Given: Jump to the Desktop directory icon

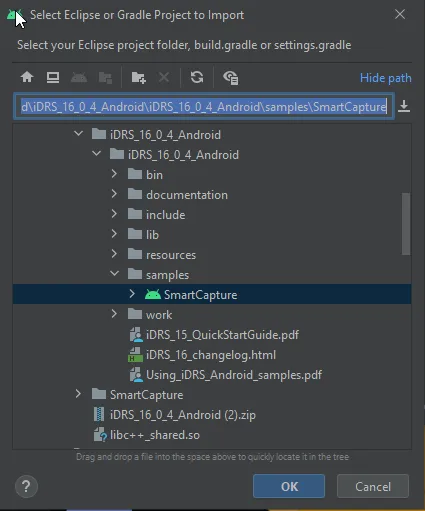Looking at the screenshot, I should [53, 77].
